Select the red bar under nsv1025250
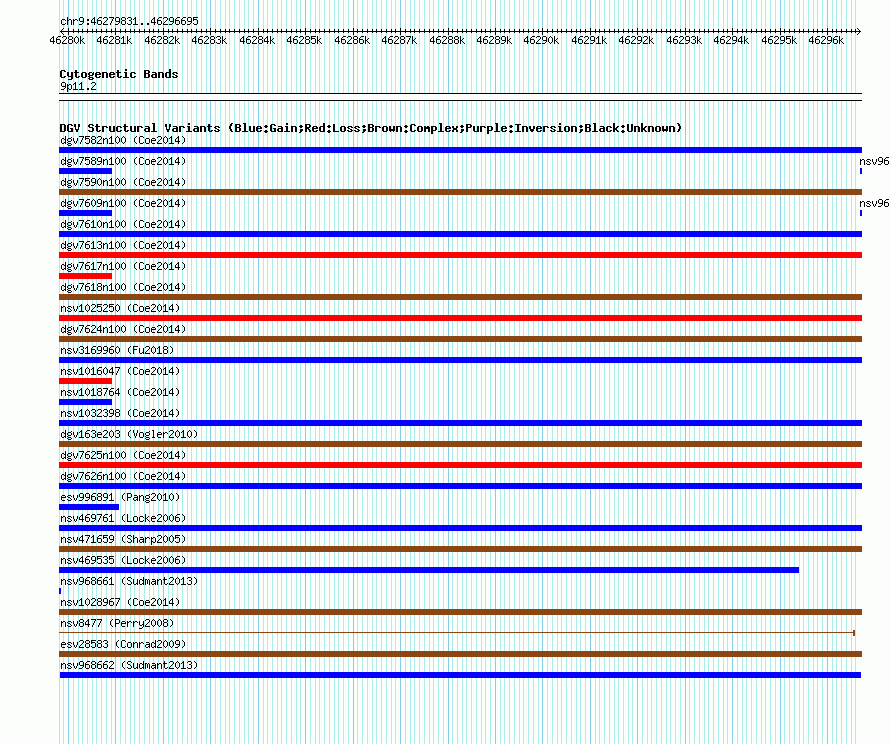890x744 pixels. (460, 318)
